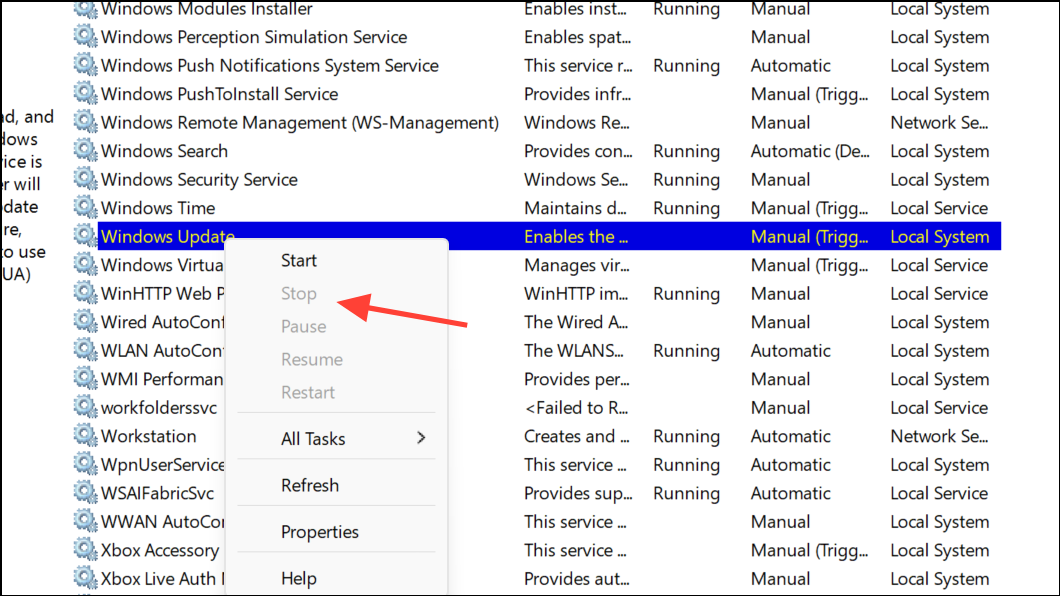Viewport: 1060px width, 596px height.
Task: Click Running status in the Windows Search row
Action: (x=686, y=151)
